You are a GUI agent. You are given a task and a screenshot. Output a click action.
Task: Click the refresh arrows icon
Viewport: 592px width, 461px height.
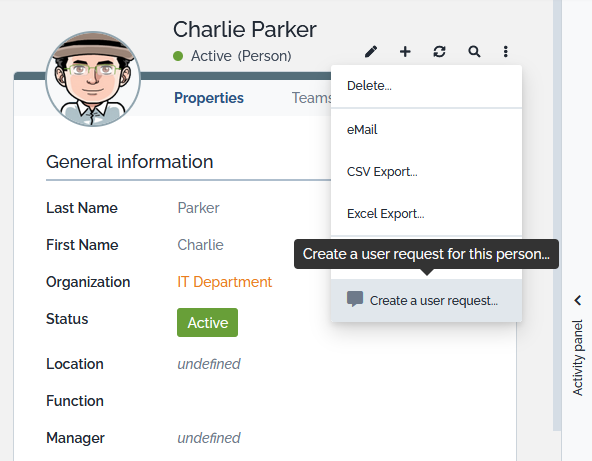(x=439, y=51)
